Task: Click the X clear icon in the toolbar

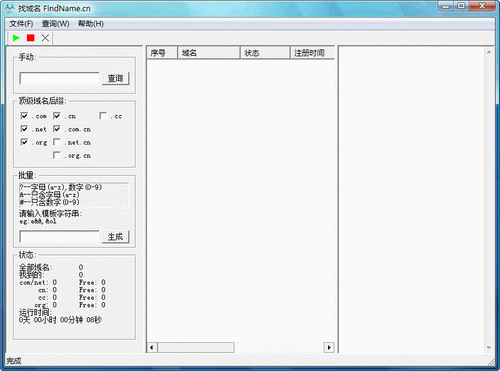Action: point(45,38)
